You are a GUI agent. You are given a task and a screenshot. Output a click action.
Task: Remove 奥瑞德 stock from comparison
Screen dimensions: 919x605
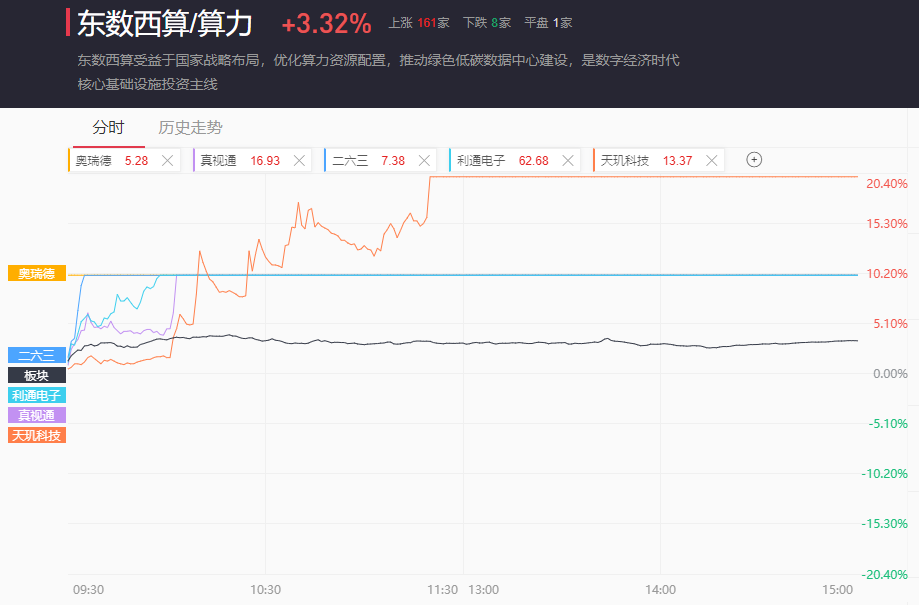point(168,160)
